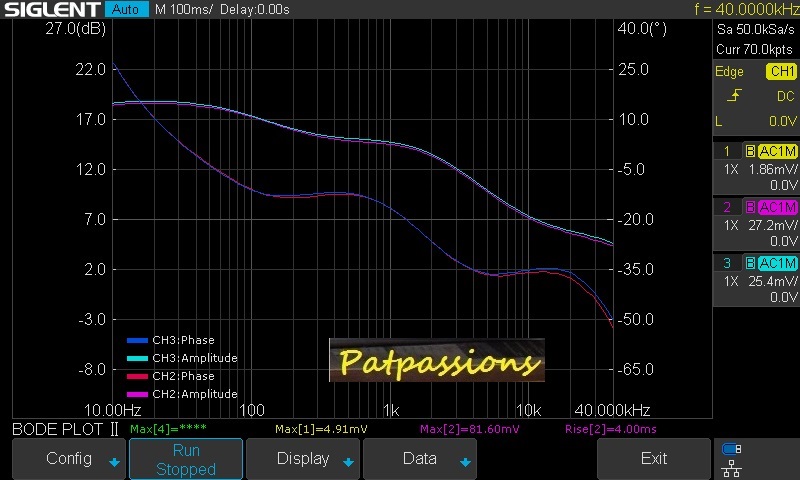Click the Edge trigger type label
This screenshot has width=800, height=480.
tap(729, 72)
